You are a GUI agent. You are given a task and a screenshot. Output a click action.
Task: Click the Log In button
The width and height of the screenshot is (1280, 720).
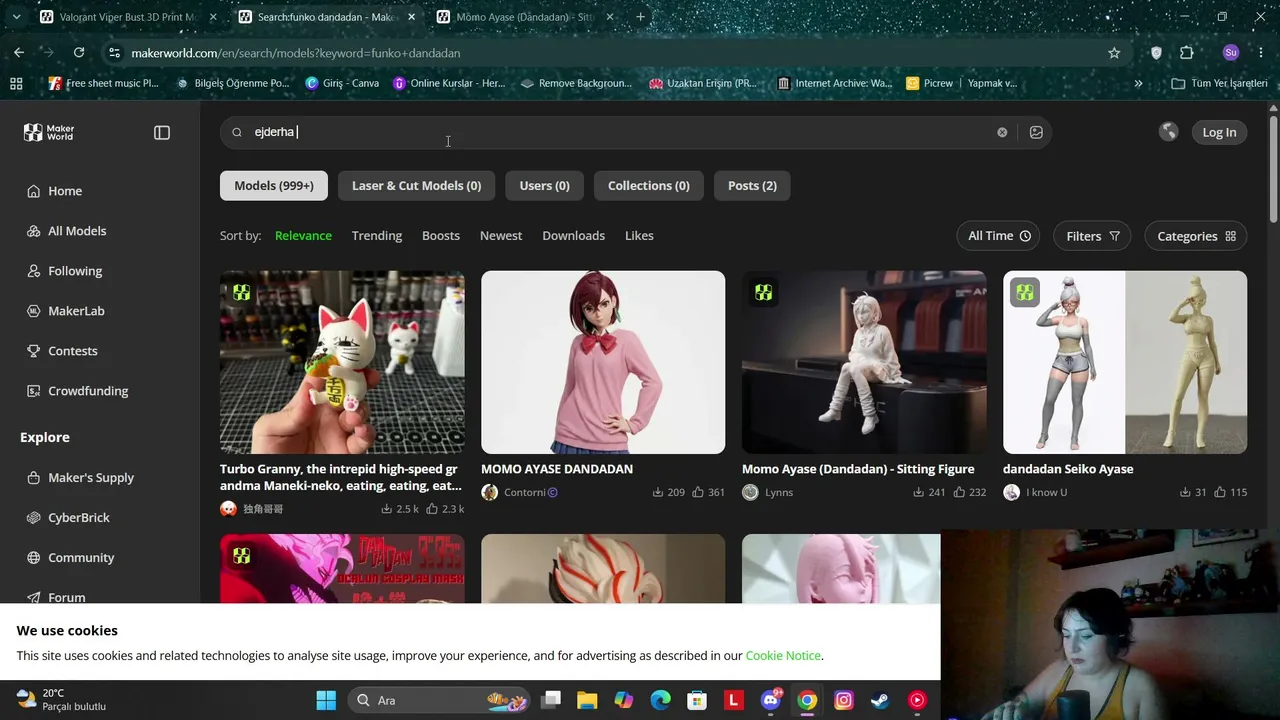[x=1219, y=132]
